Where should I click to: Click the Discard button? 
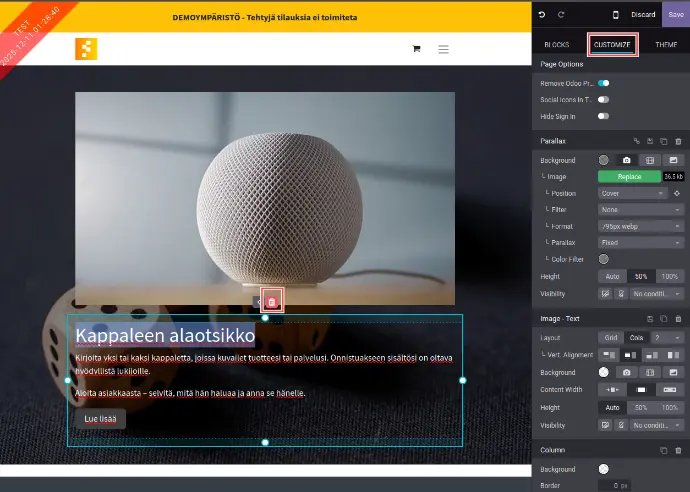click(x=642, y=15)
